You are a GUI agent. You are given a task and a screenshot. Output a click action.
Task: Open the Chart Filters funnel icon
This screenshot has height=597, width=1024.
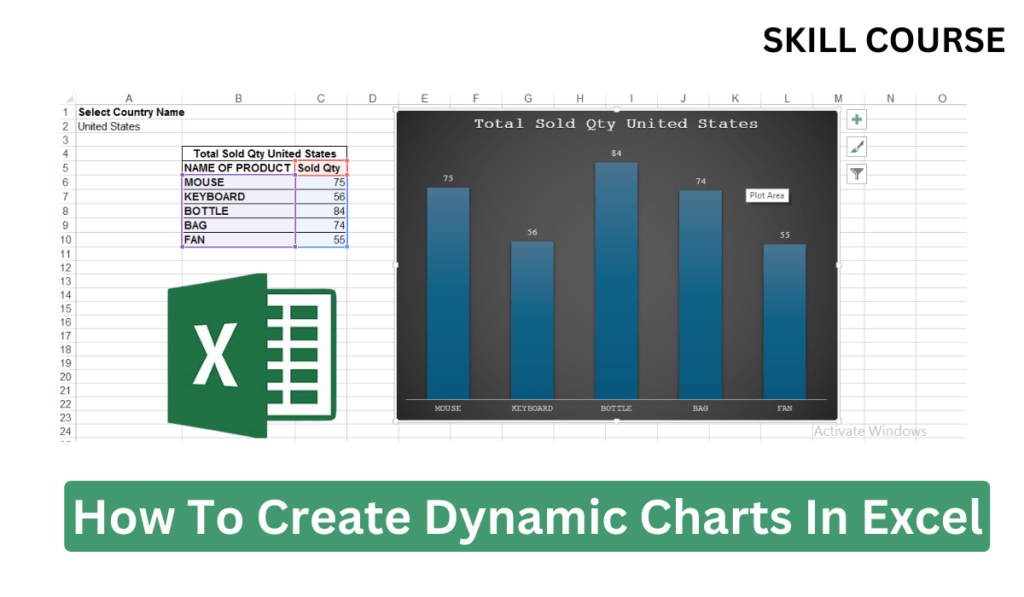pos(856,173)
